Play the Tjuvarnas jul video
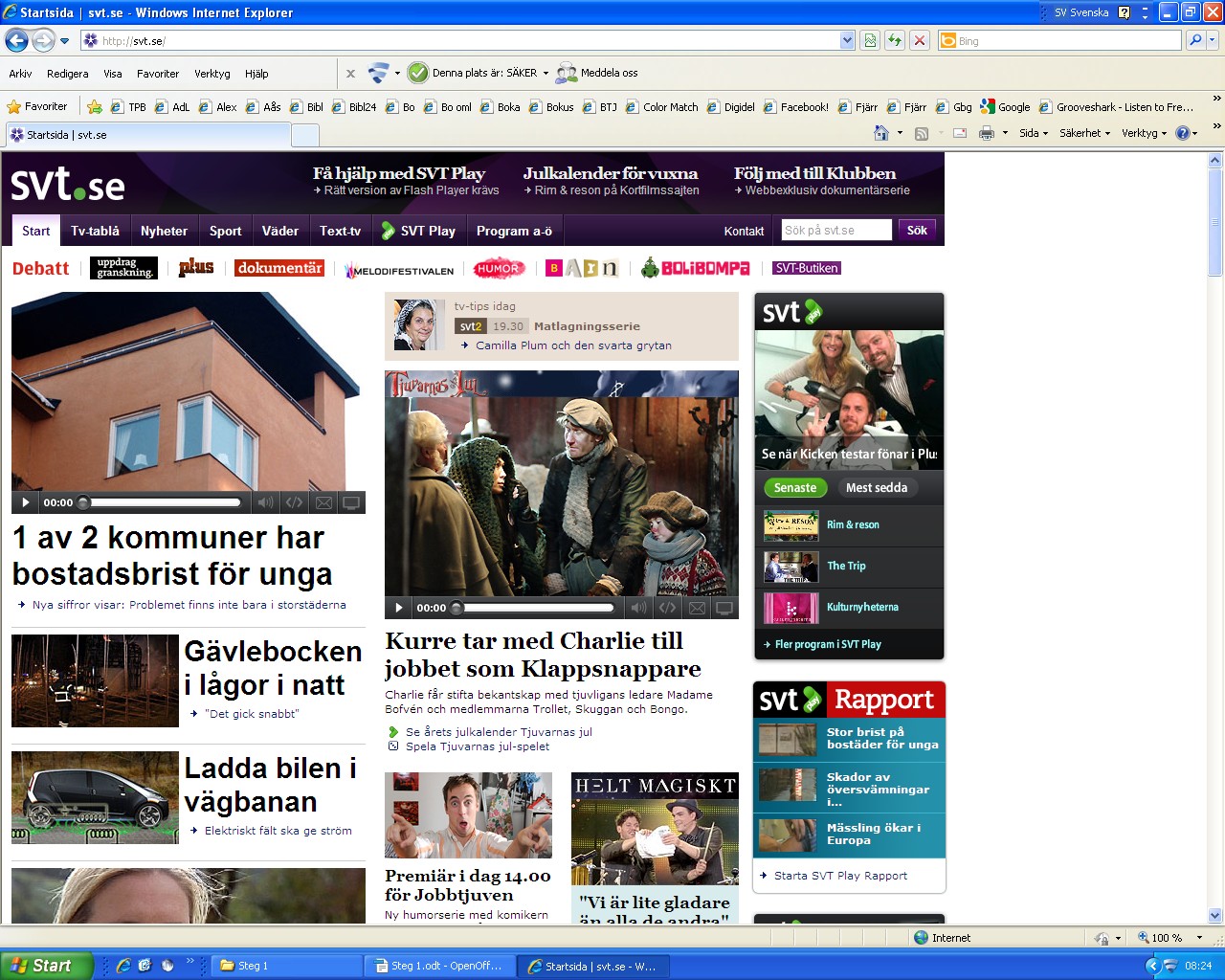This screenshot has width=1225, height=980. [399, 608]
